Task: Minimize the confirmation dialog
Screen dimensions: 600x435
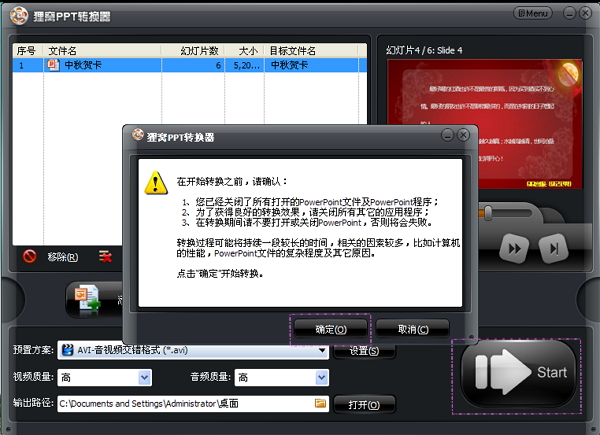Action: click(x=447, y=135)
